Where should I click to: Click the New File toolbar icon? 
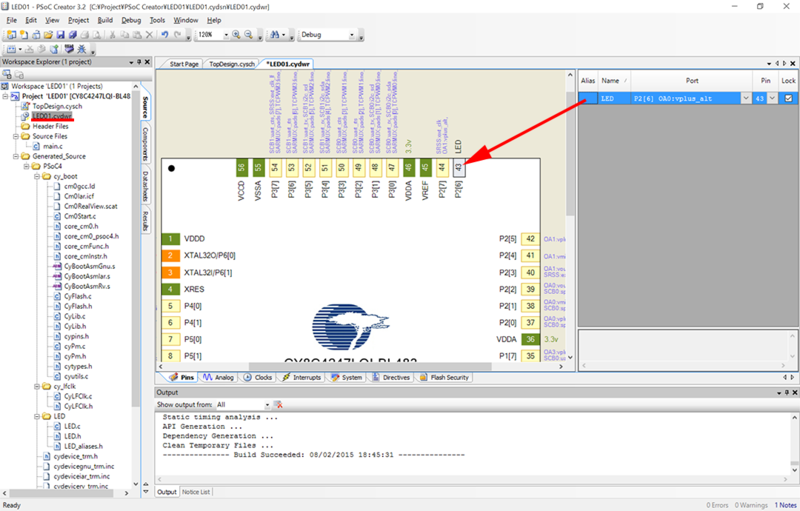pos(23,35)
